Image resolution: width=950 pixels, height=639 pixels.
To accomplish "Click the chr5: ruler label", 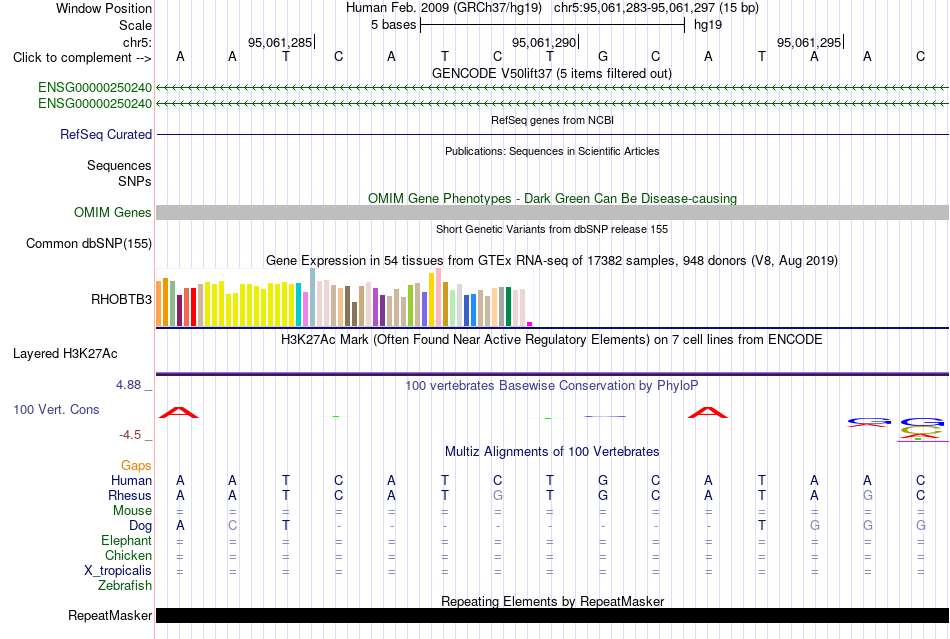I will click(137, 42).
